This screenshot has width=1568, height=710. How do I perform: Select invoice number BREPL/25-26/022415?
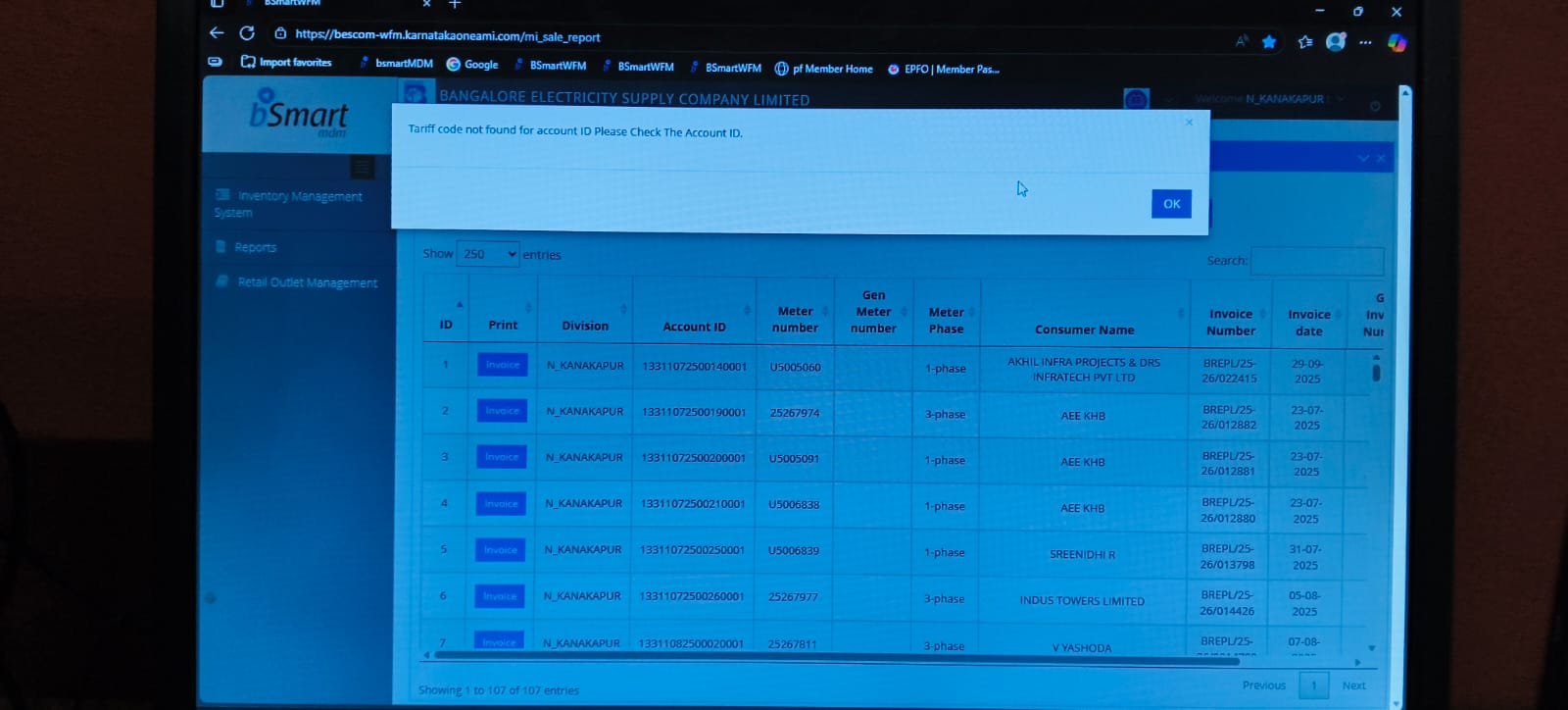tap(1229, 371)
